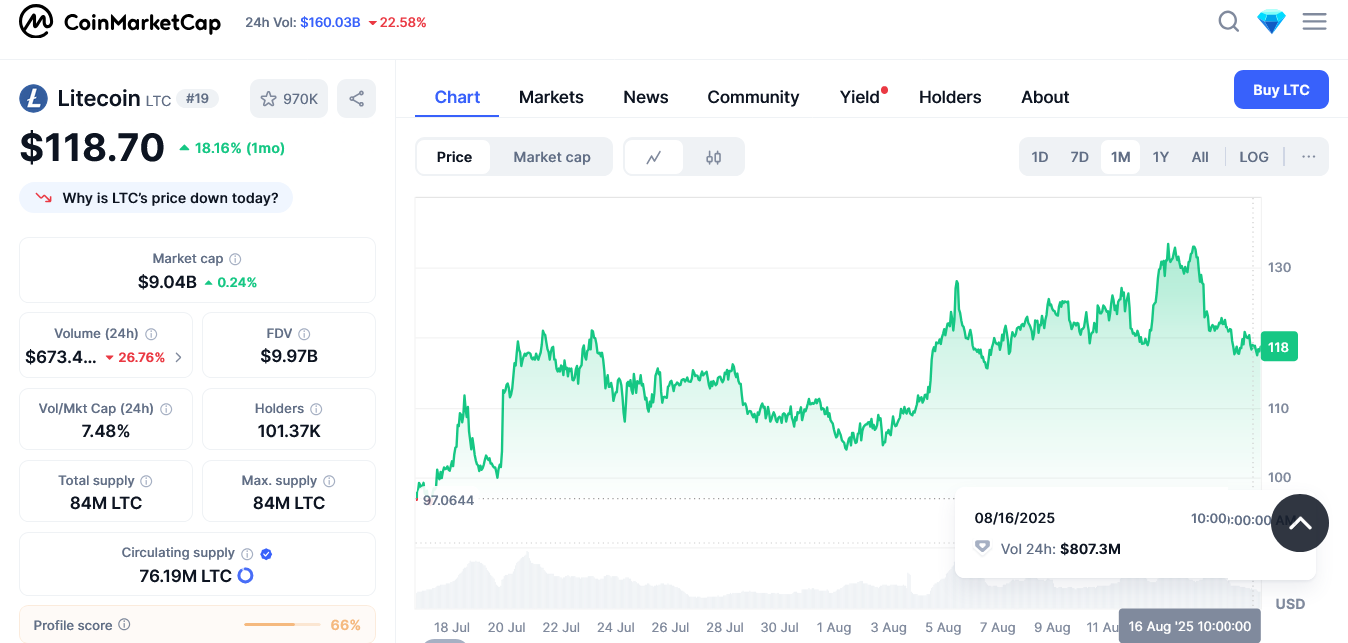Switch to candlestick chart icon

[713, 157]
